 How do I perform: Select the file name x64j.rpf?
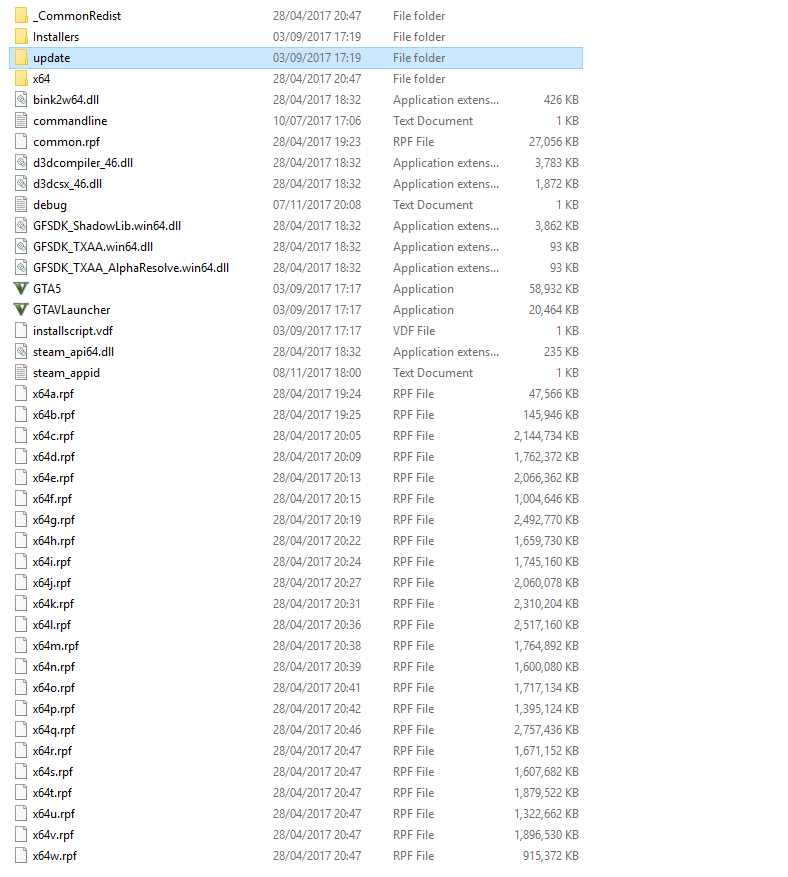point(52,583)
